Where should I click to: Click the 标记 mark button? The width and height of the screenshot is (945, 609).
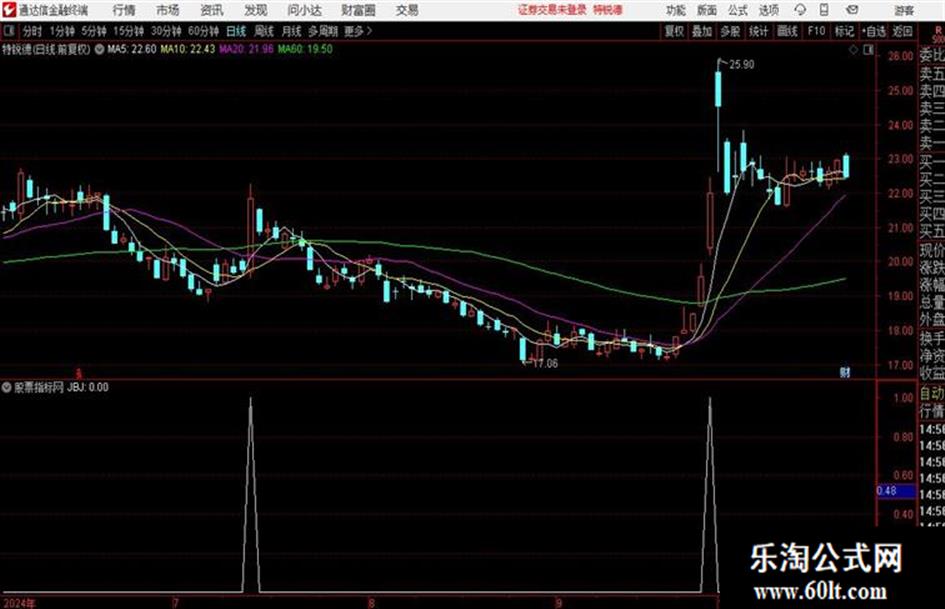[x=844, y=31]
